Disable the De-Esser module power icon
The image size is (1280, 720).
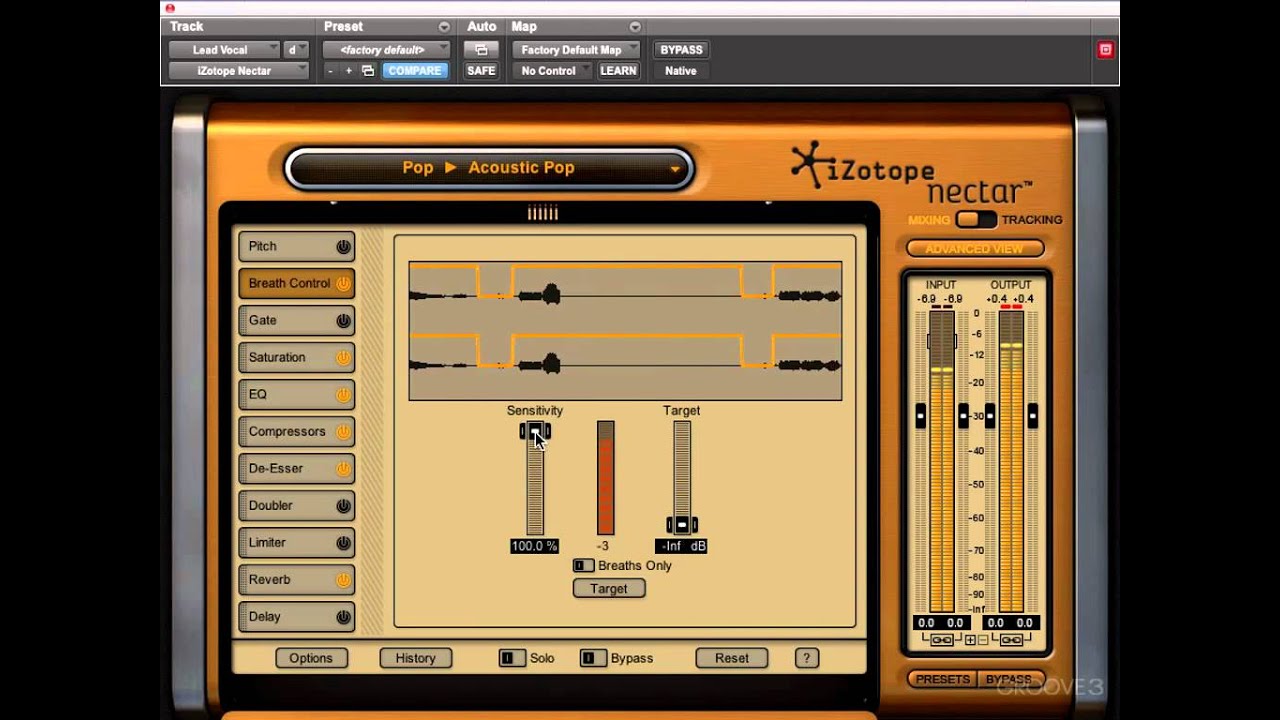click(x=343, y=468)
